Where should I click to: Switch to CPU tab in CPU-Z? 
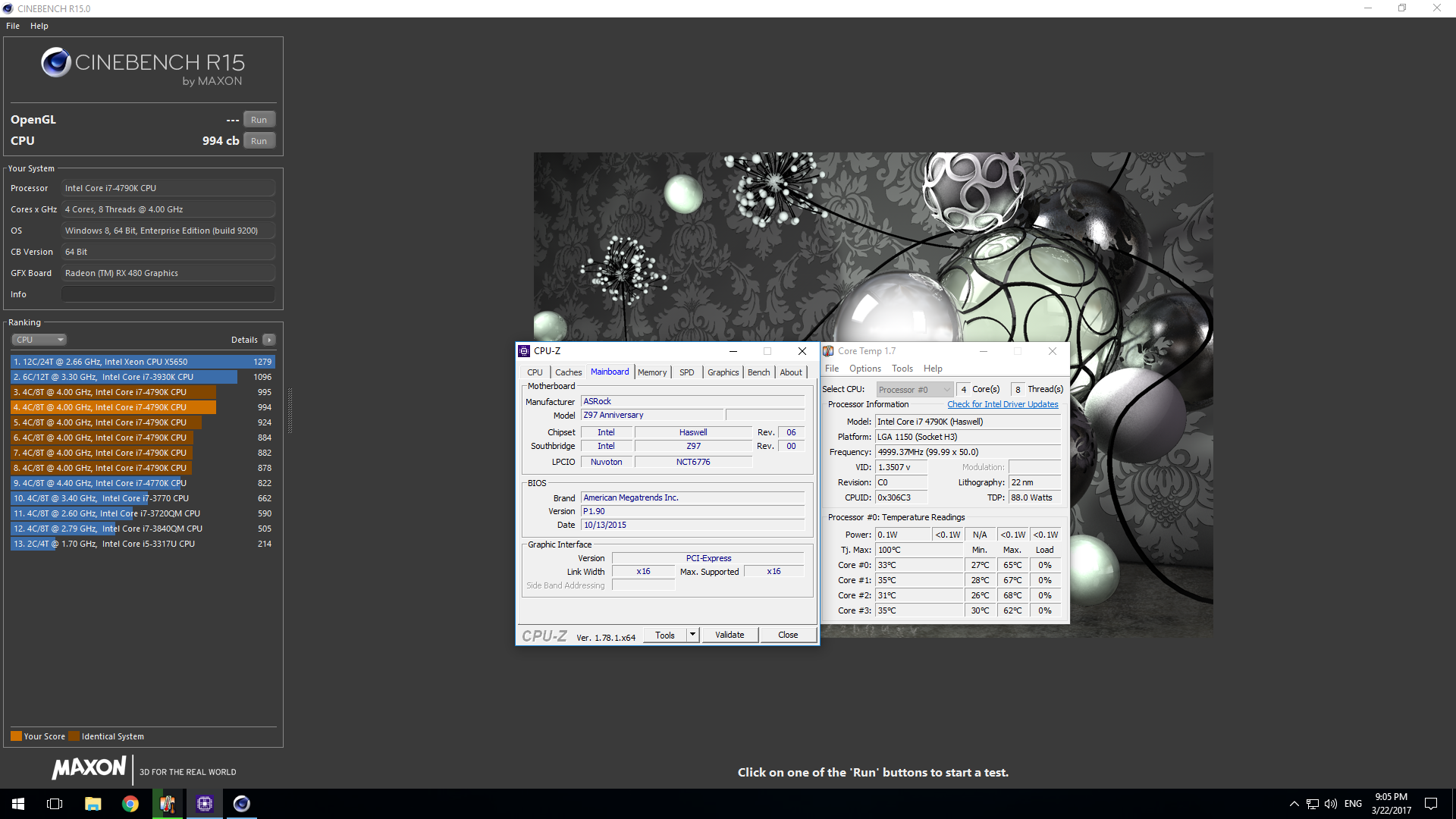tap(535, 372)
